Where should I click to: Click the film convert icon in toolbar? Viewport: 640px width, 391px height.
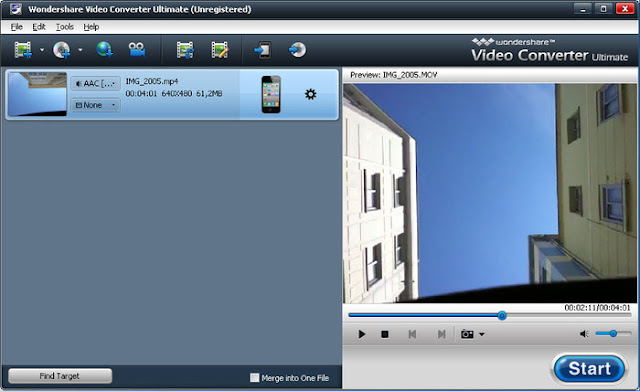[185, 50]
